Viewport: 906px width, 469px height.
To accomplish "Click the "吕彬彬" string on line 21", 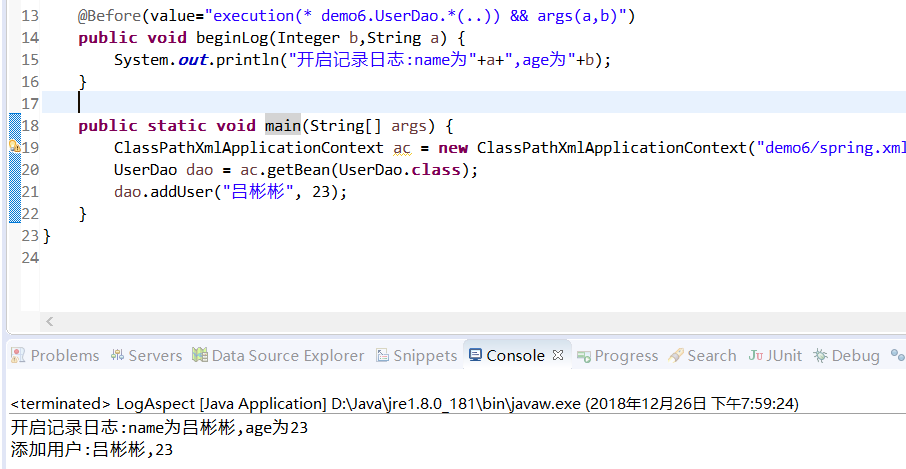I will 258,192.
